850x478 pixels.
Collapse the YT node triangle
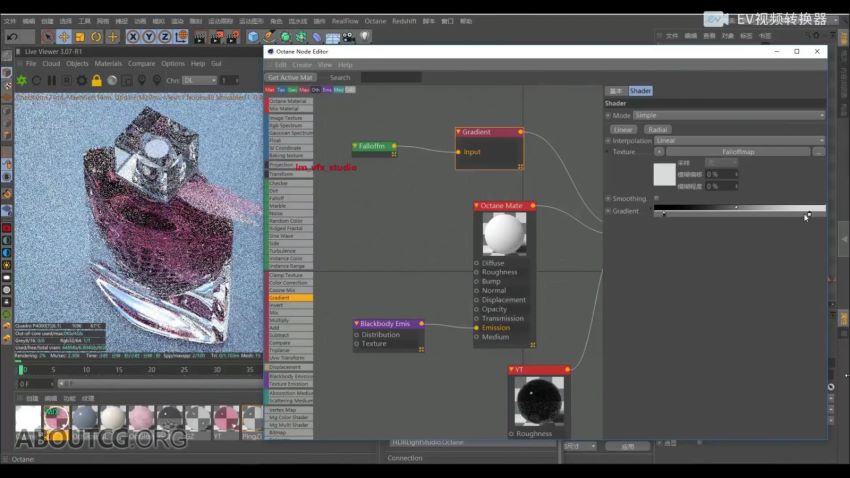coord(511,370)
